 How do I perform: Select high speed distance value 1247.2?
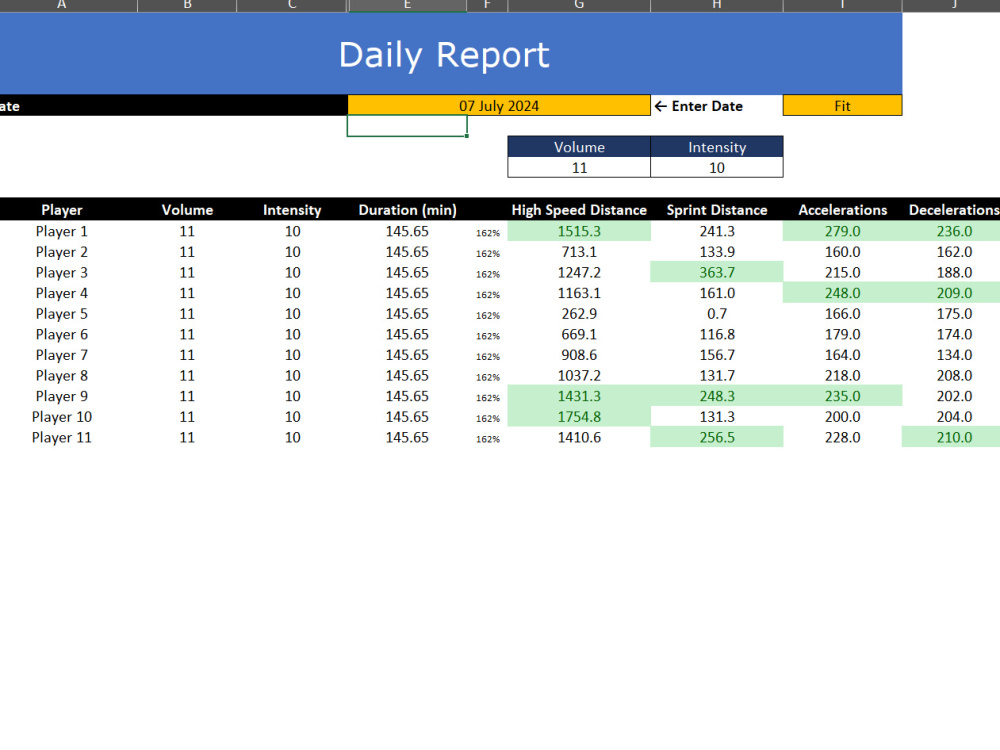[x=579, y=272]
